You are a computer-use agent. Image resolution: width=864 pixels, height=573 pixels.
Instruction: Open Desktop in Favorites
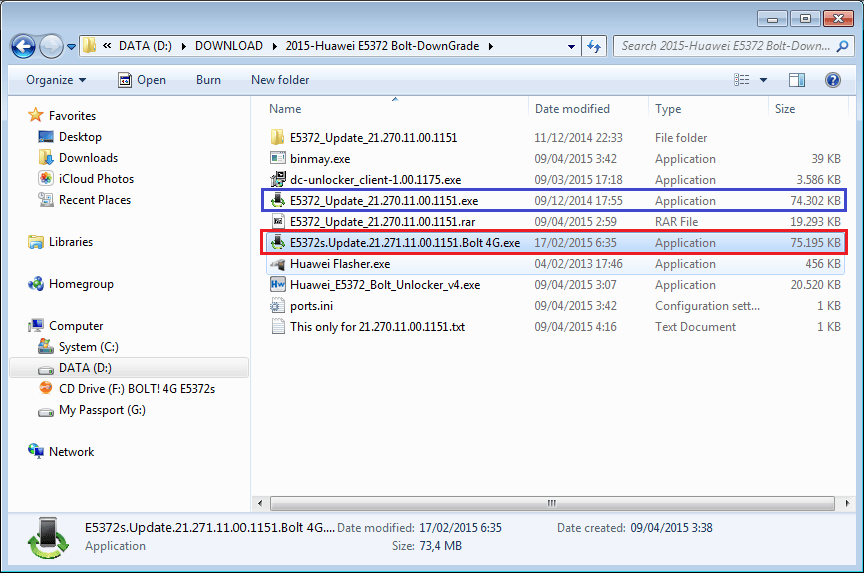click(80, 137)
